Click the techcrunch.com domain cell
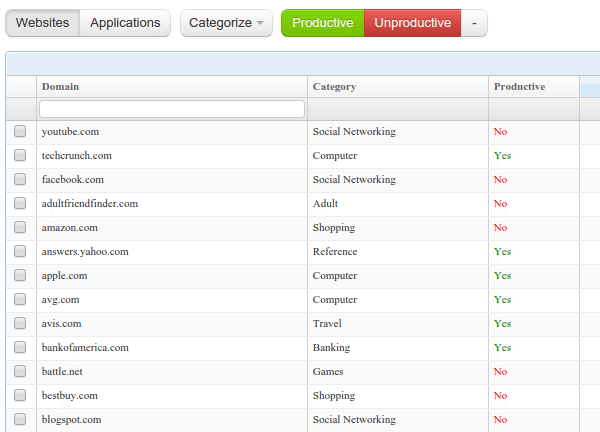The width and height of the screenshot is (600, 432). [x=172, y=156]
